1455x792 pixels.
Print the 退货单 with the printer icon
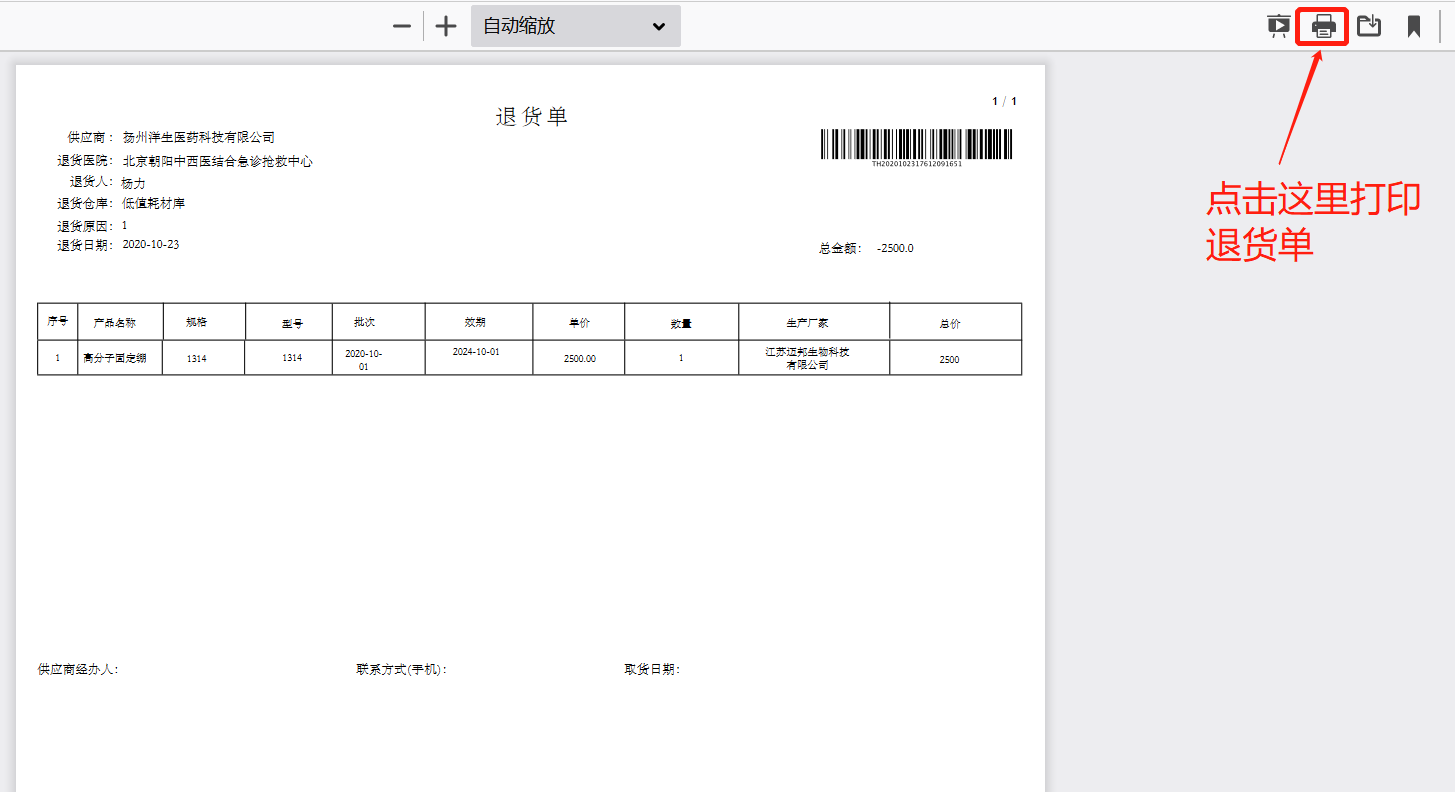coord(1324,26)
